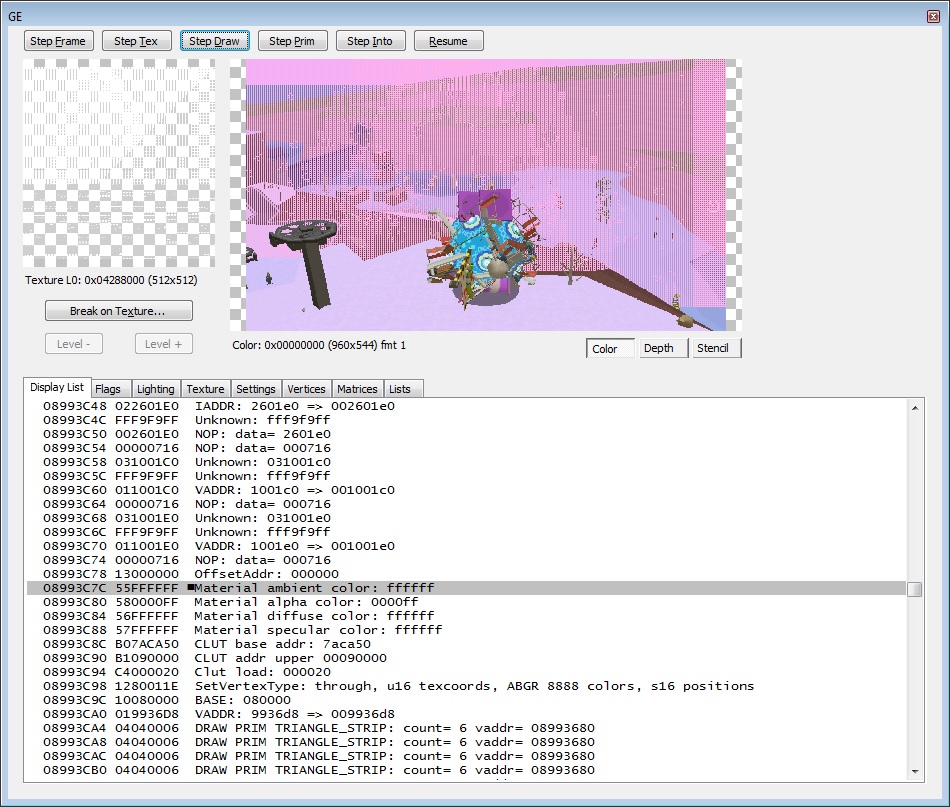Screen dimensions: 950x807
Task: Resume emulation with the Resume button
Action: (448, 41)
